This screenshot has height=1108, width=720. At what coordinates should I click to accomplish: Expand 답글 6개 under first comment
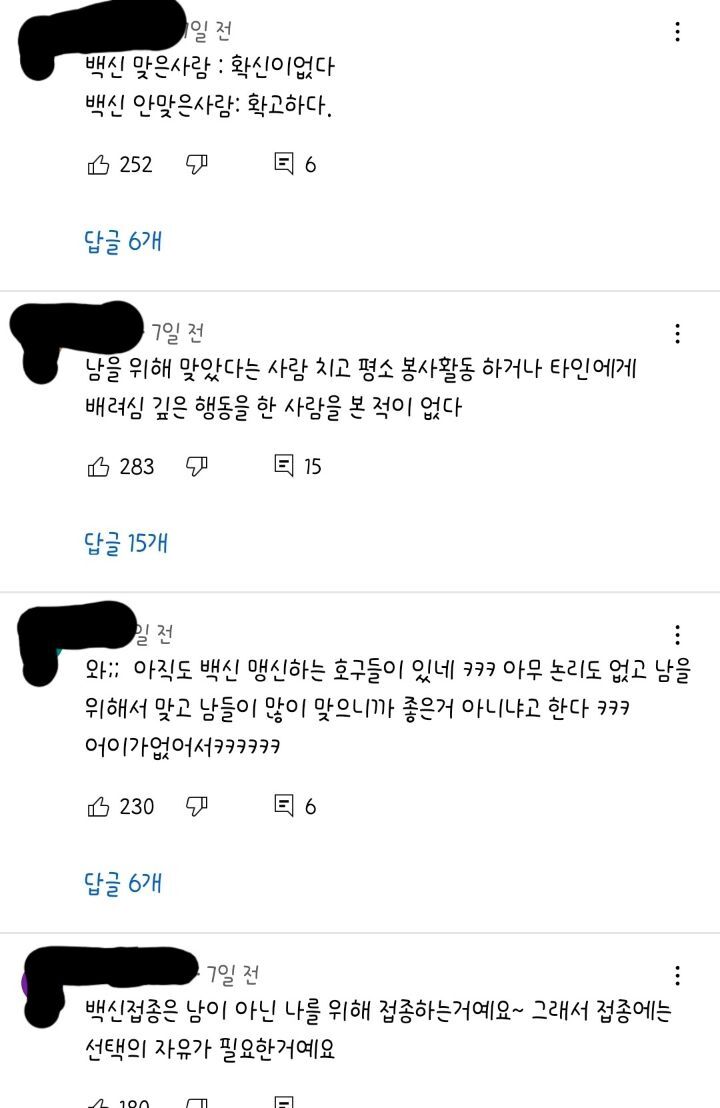(x=123, y=242)
